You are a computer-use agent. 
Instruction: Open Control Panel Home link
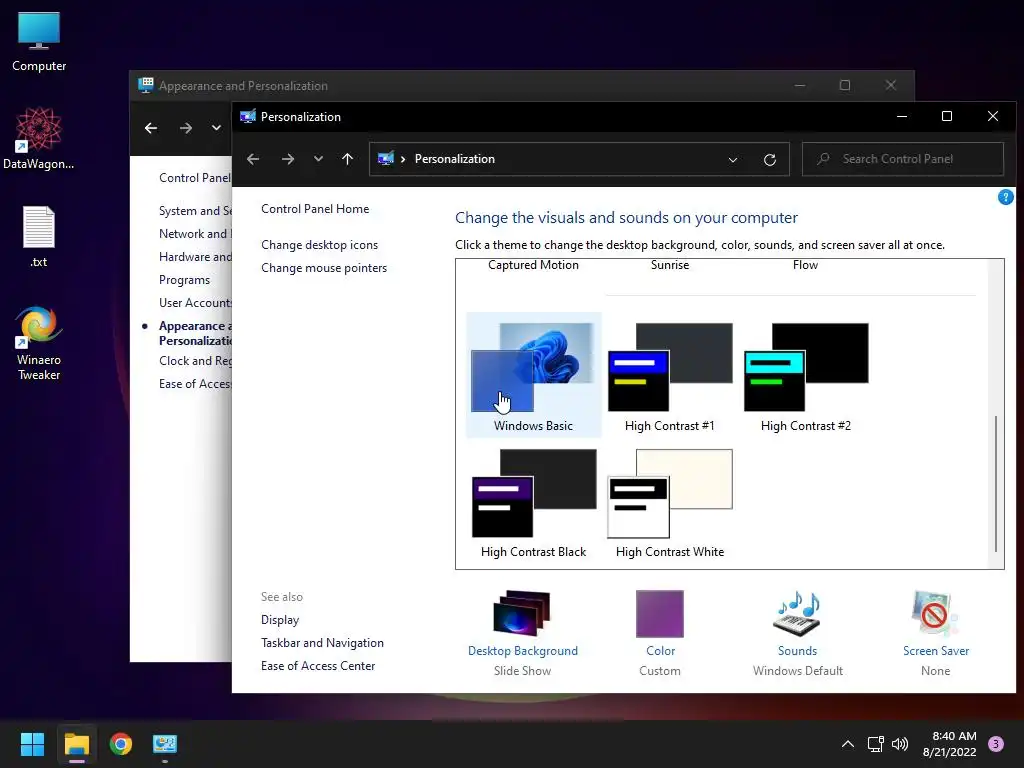click(x=315, y=209)
